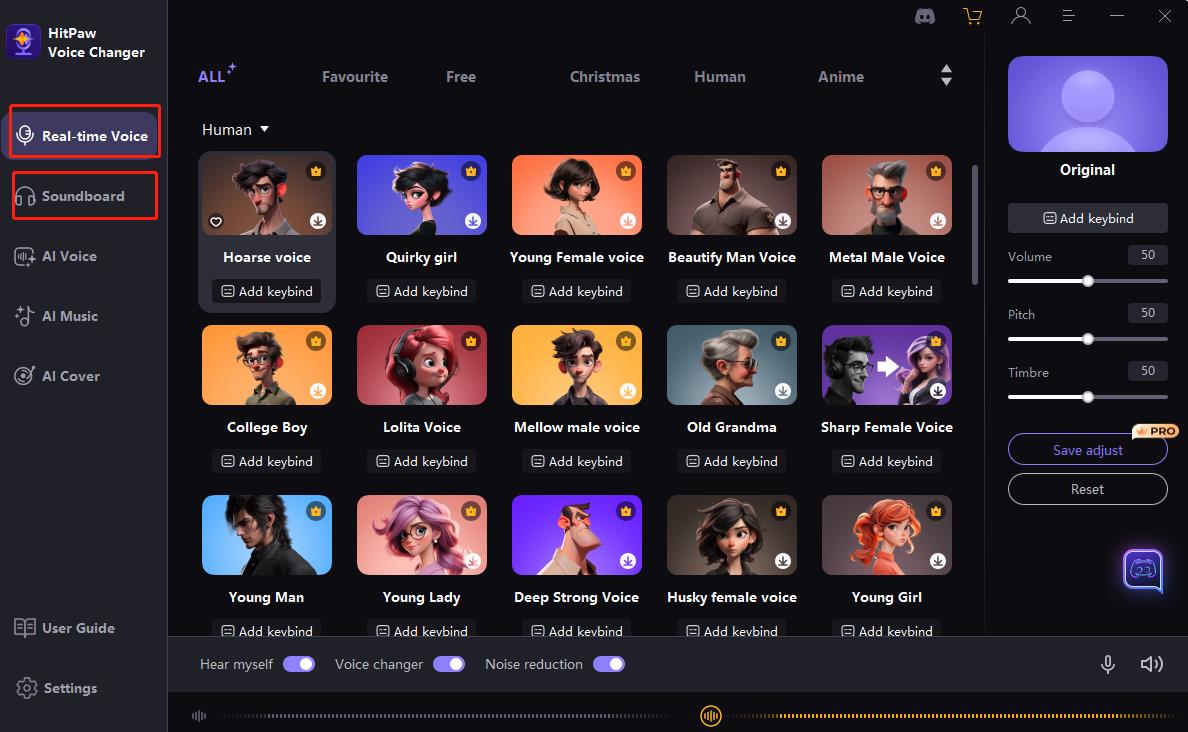Disable the Voice changer switch

449,664
